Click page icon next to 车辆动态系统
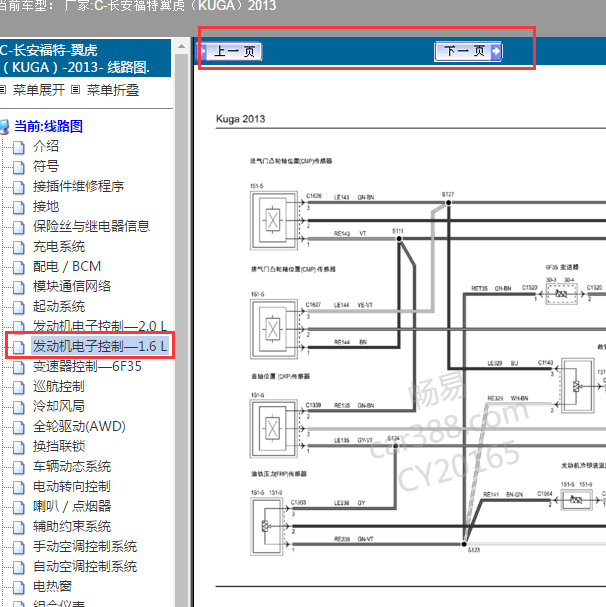The height and width of the screenshot is (607, 606). point(18,468)
